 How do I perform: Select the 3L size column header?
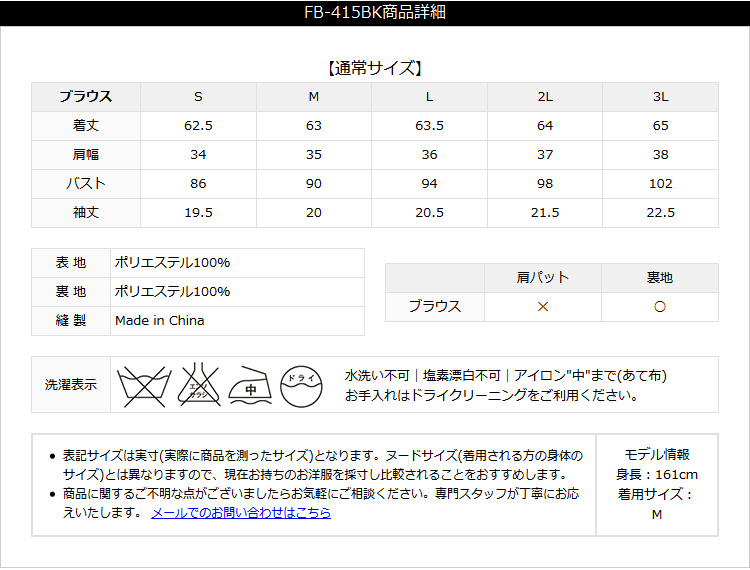click(x=660, y=97)
